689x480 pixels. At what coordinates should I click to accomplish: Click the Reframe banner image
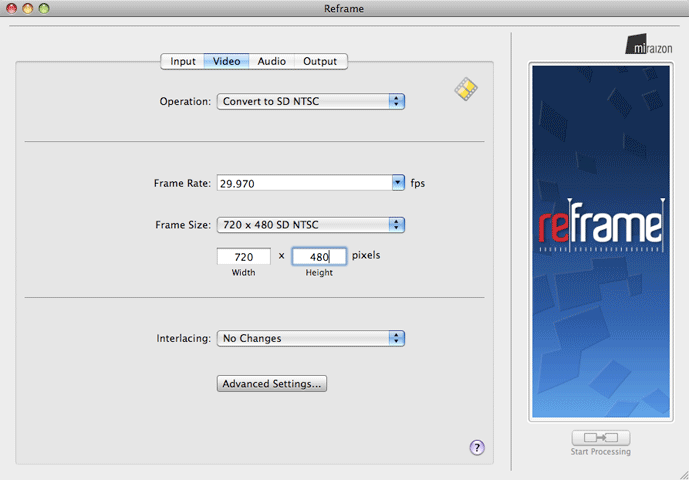tap(601, 241)
